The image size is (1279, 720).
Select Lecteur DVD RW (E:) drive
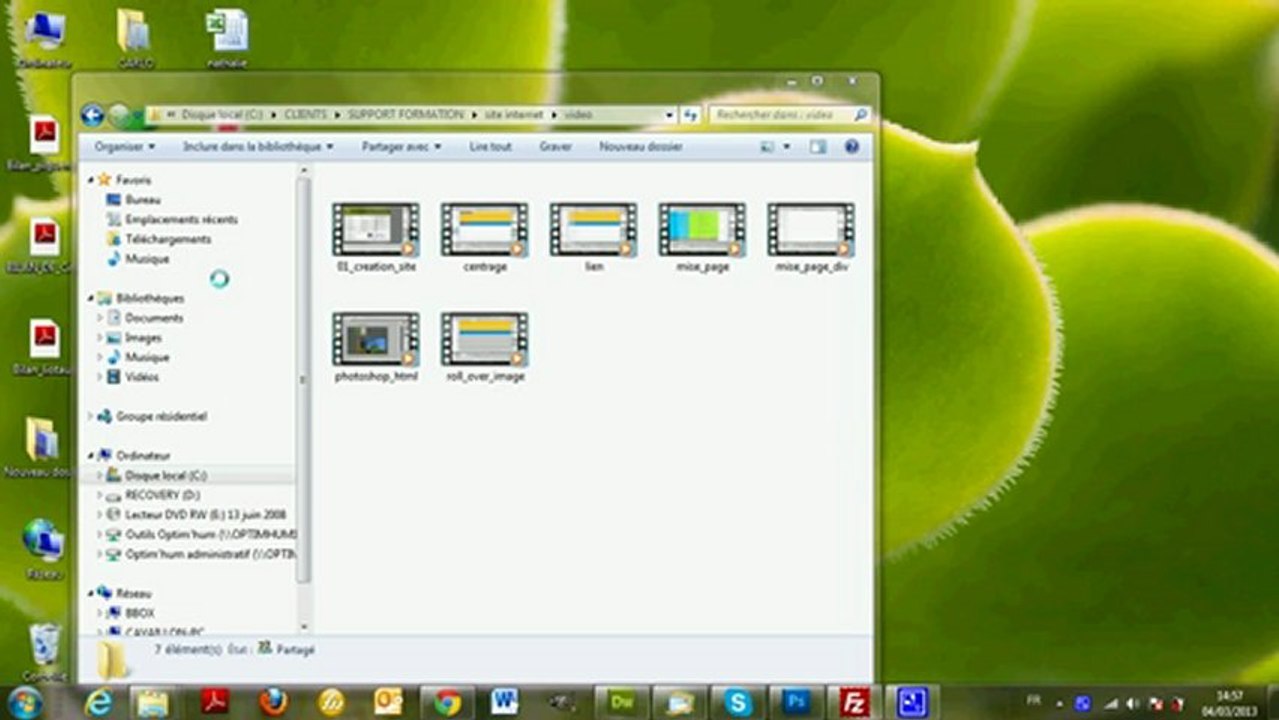(205, 514)
